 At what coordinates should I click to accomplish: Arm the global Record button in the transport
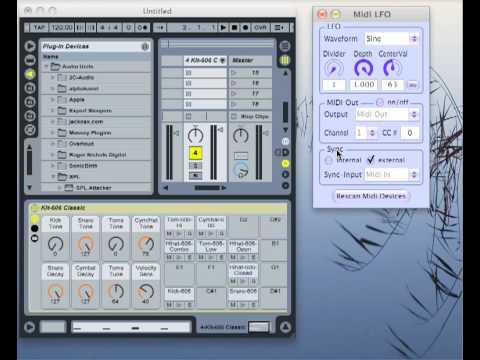(245, 28)
